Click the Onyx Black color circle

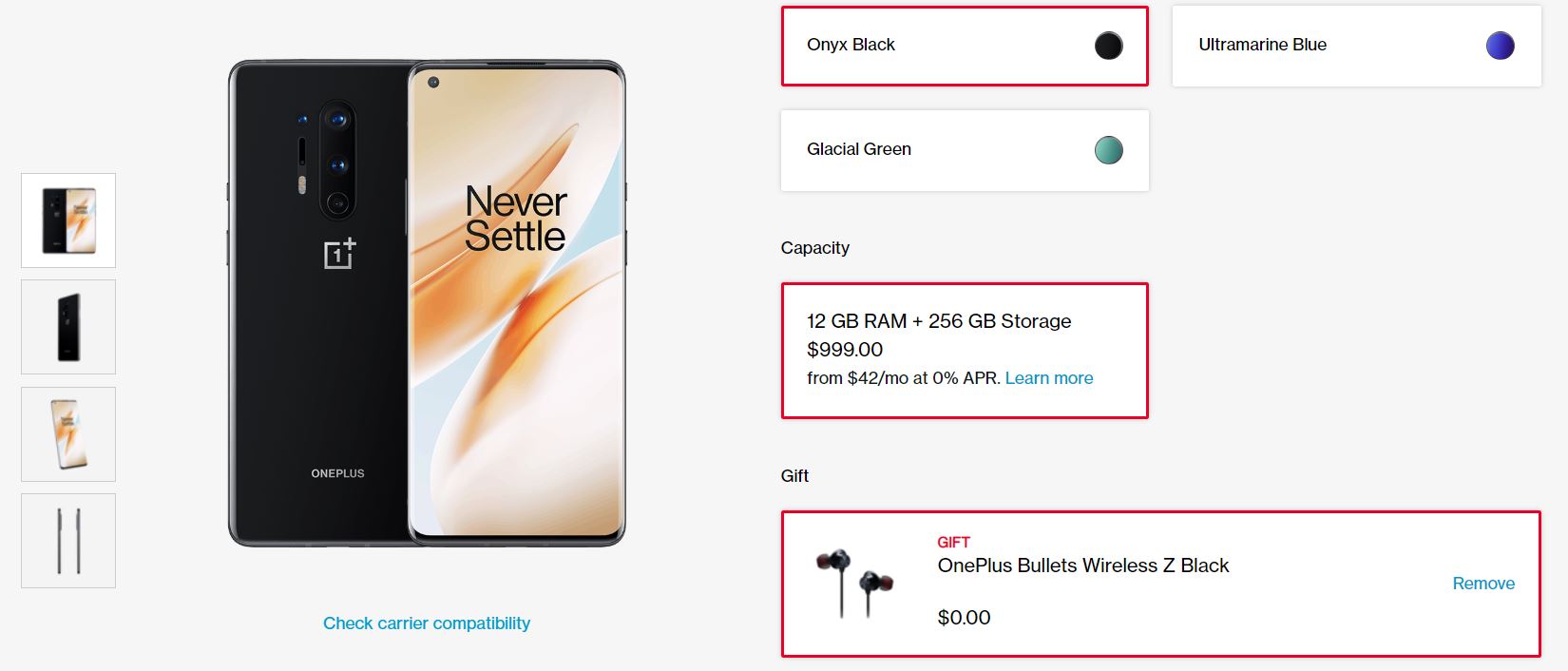click(1108, 46)
